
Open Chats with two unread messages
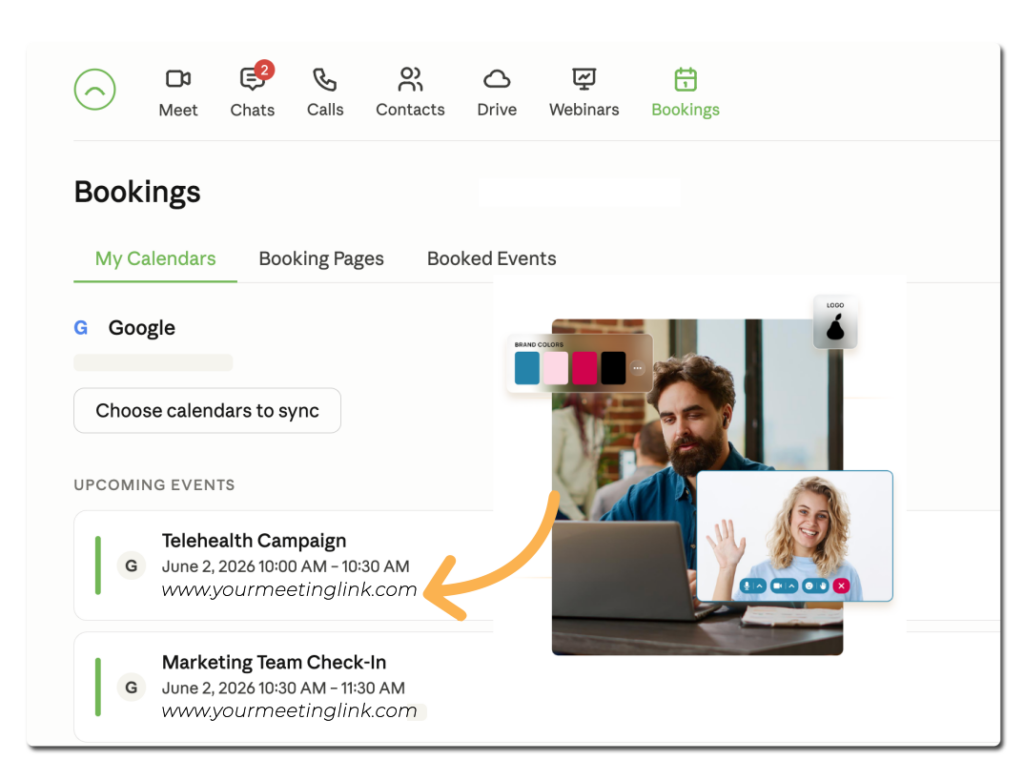pos(253,79)
